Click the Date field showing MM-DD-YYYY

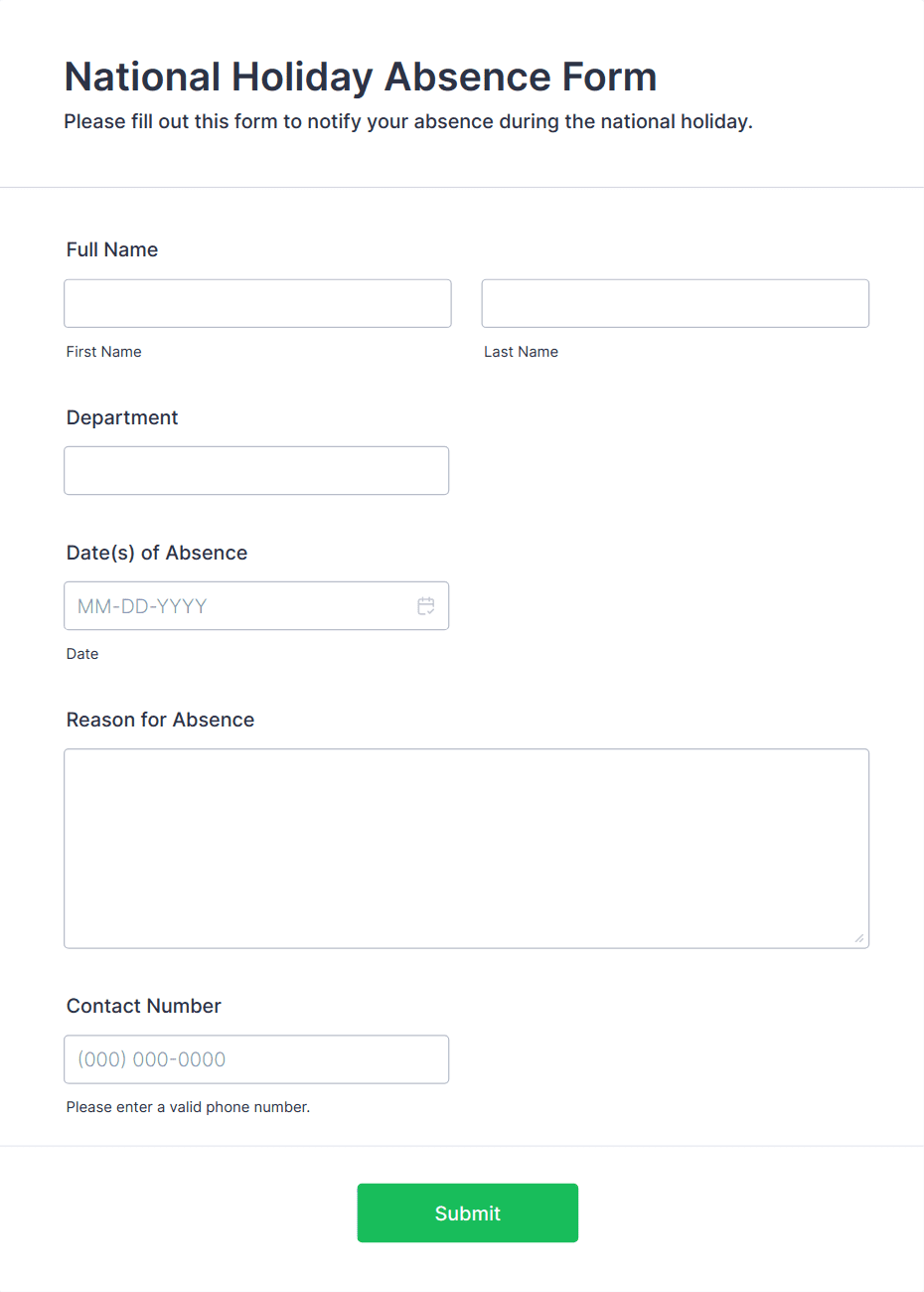(x=238, y=605)
